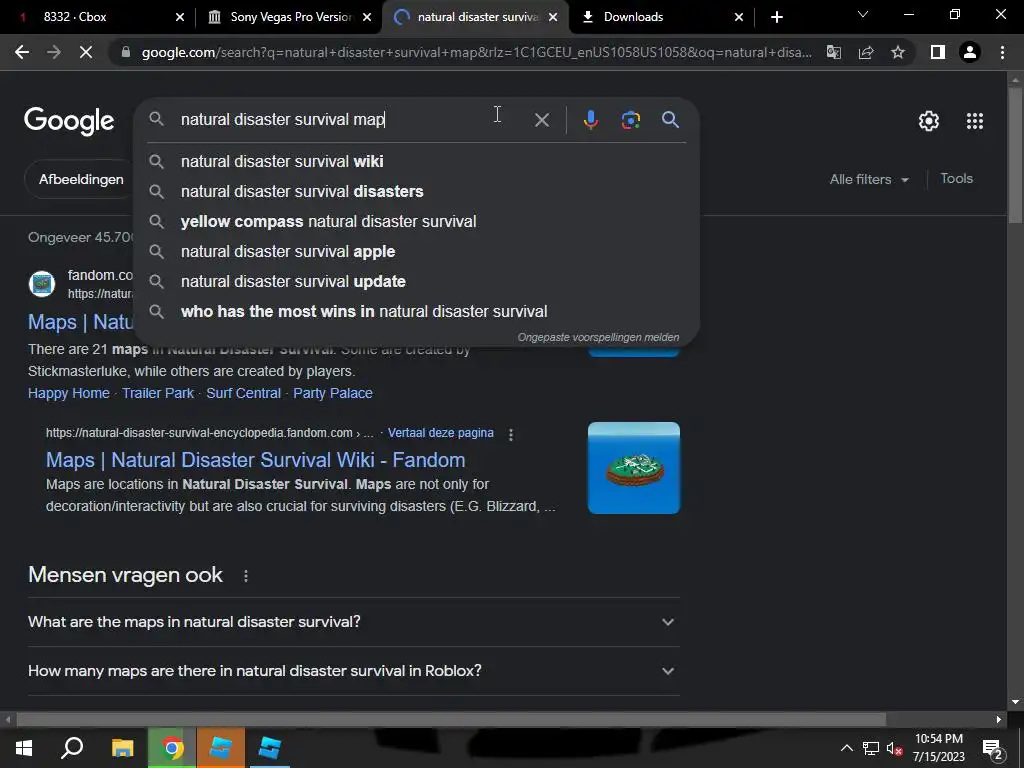Click the URL address bar
The image size is (1024, 768).
point(477,52)
